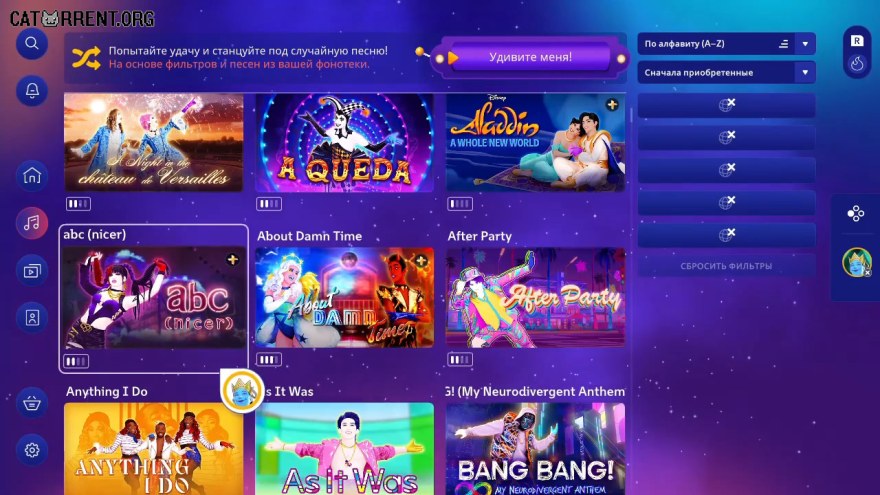Open notifications bell icon
Viewport: 880px width, 495px height.
(32, 90)
